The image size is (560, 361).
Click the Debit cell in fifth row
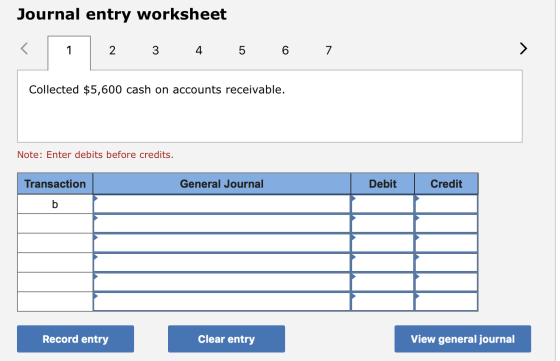382,282
